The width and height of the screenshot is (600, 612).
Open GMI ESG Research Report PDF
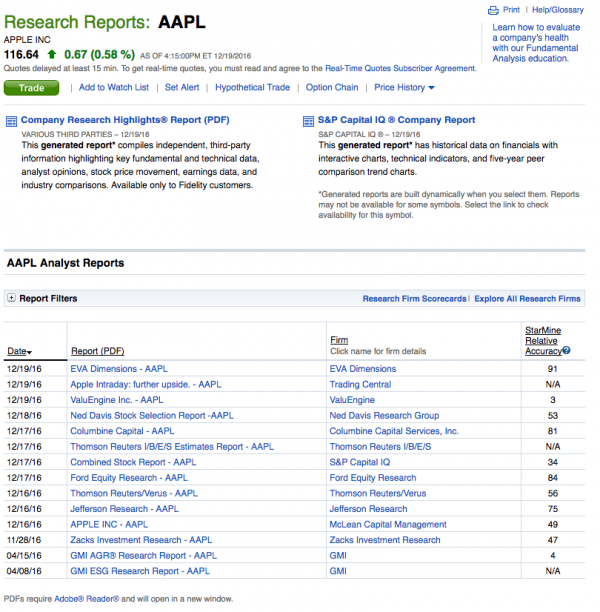pyautogui.click(x=140, y=571)
